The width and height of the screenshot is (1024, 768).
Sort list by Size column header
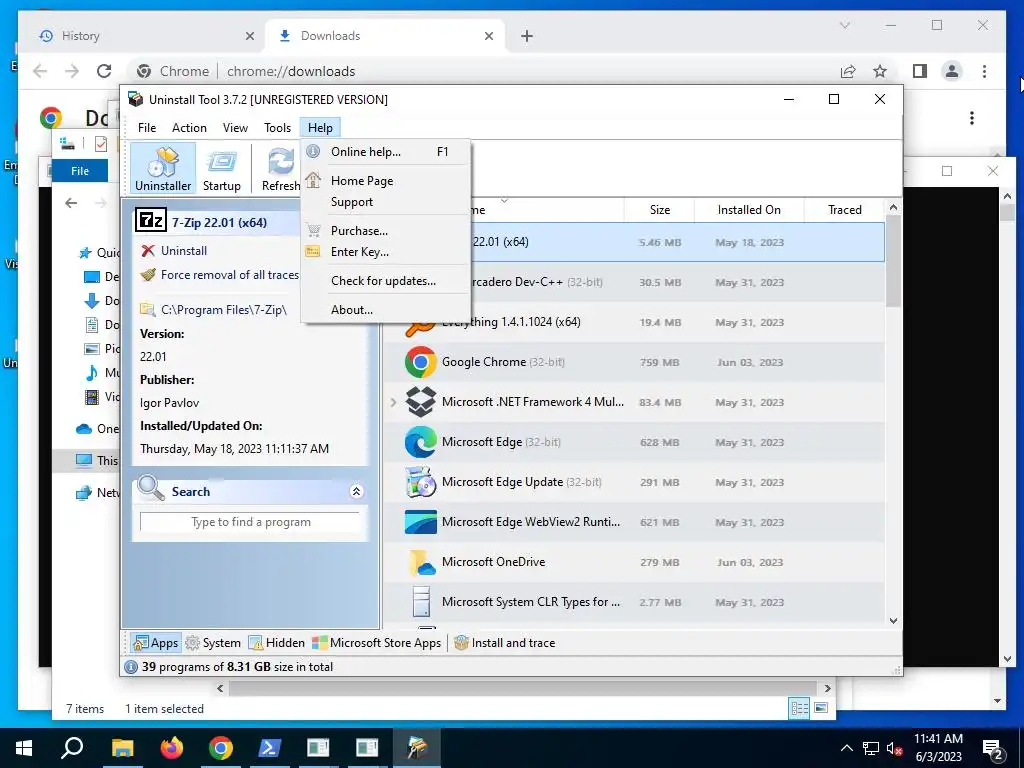click(660, 210)
